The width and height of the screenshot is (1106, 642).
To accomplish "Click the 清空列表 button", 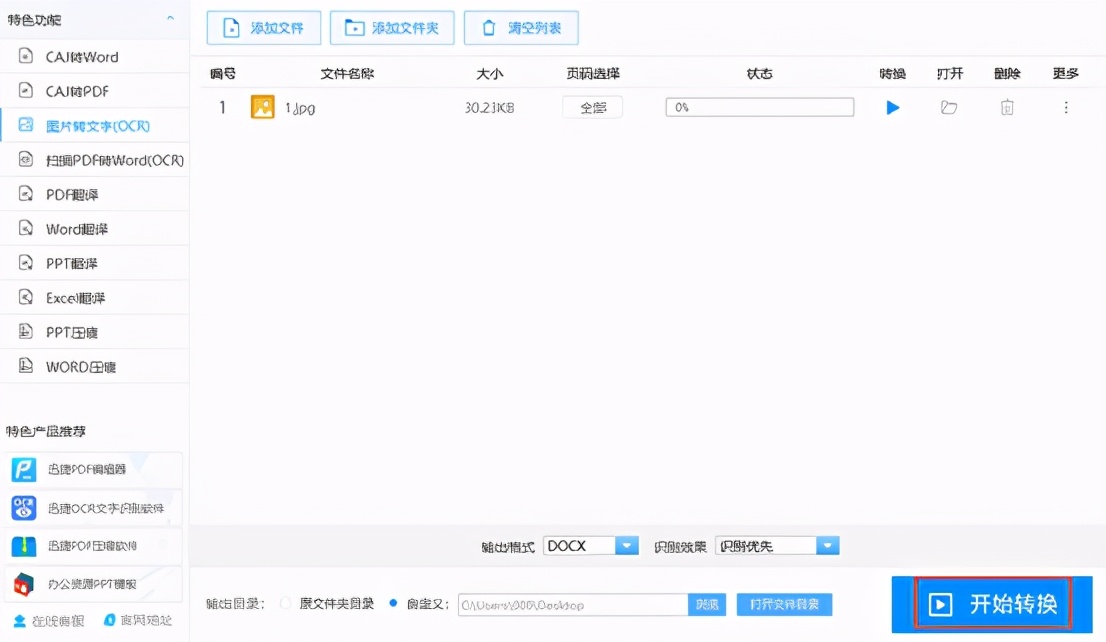I will click(x=521, y=28).
